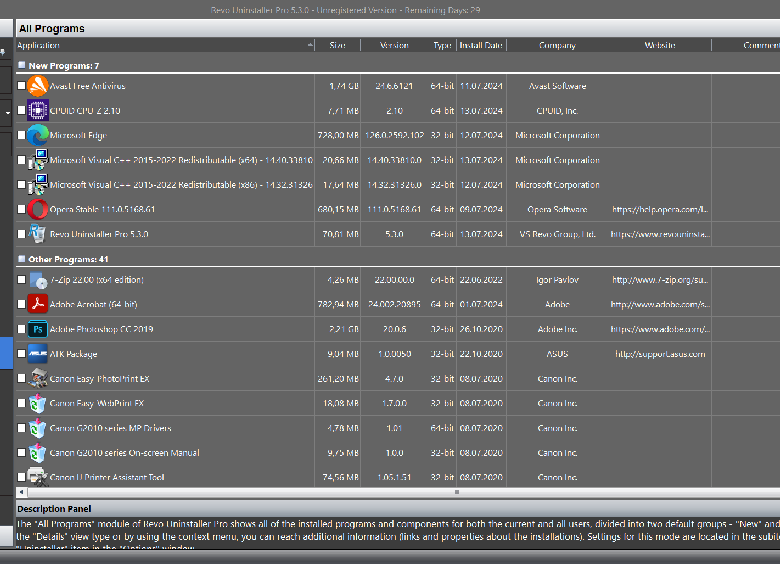
Task: Click the ATK Package ASUS icon
Action: point(37,354)
